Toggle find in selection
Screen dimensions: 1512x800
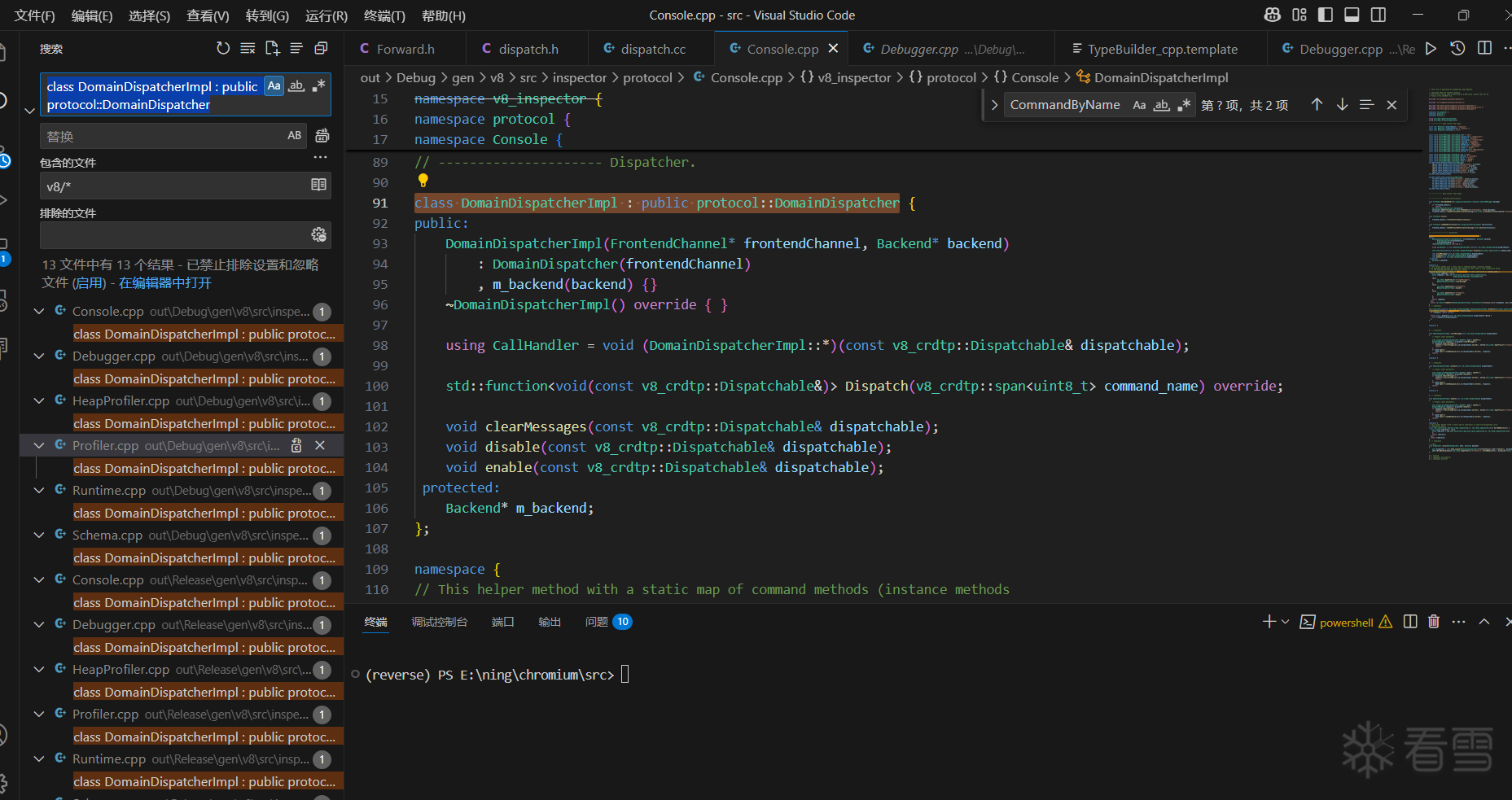point(1367,105)
